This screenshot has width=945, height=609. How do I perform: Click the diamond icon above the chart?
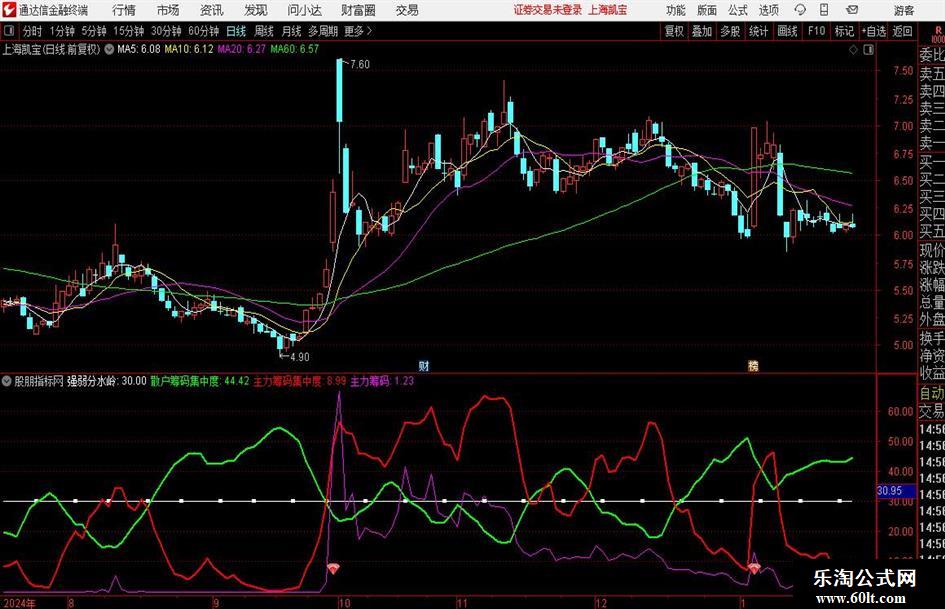[x=853, y=50]
